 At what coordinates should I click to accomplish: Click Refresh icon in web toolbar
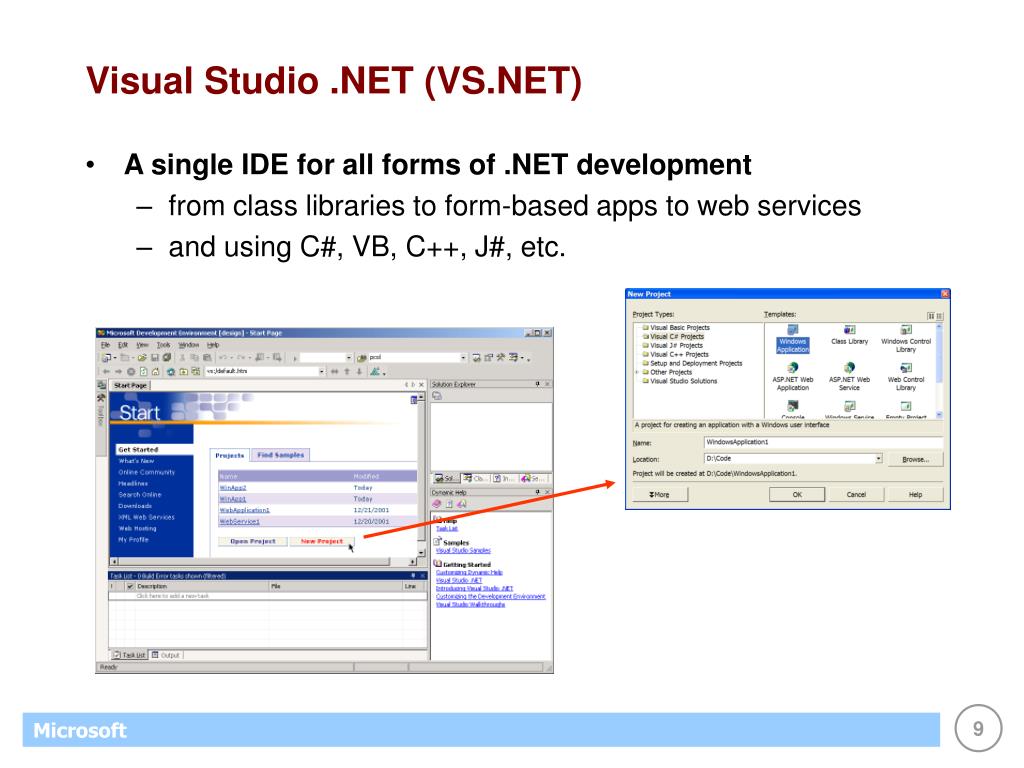(143, 372)
